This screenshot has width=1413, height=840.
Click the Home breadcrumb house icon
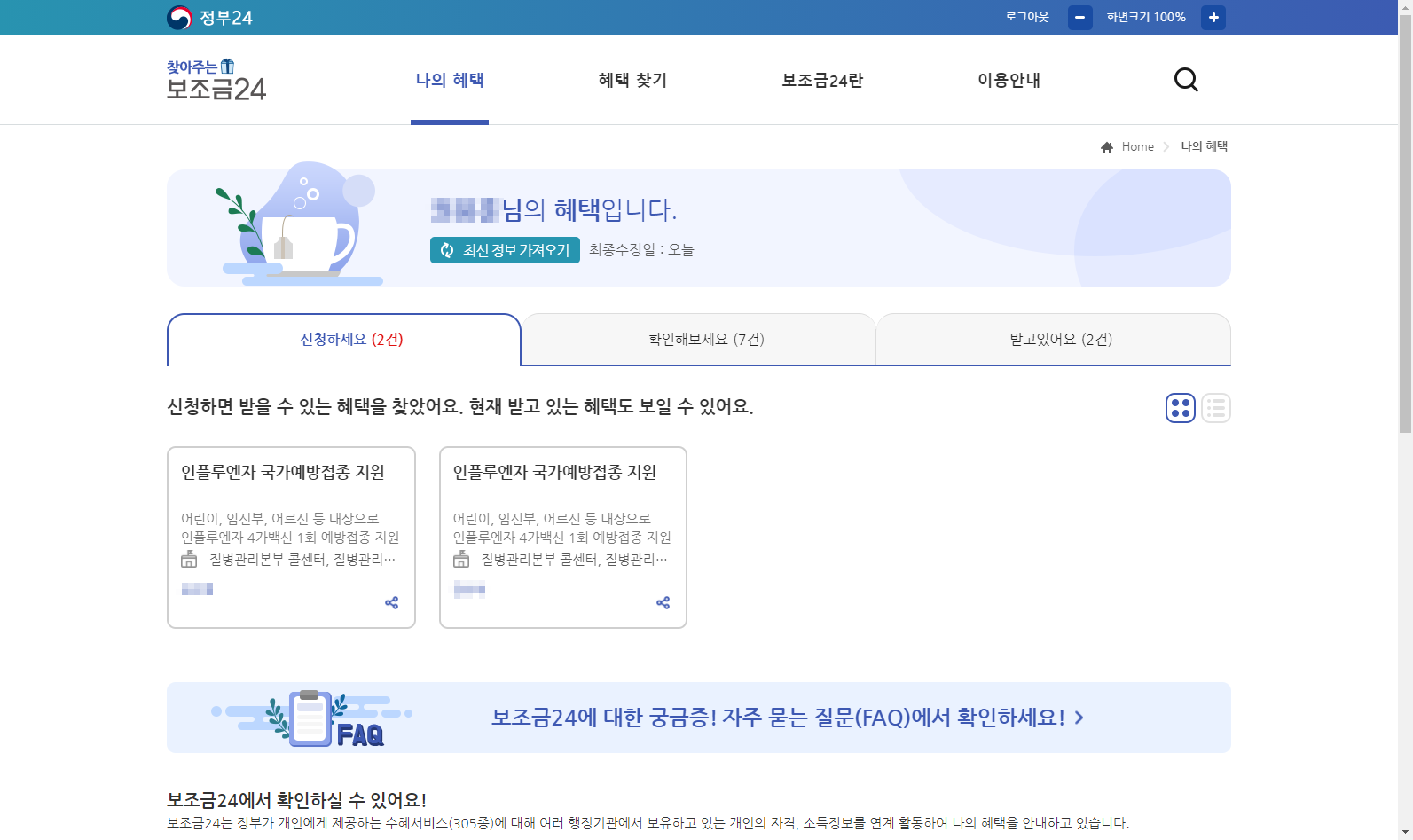[x=1107, y=147]
